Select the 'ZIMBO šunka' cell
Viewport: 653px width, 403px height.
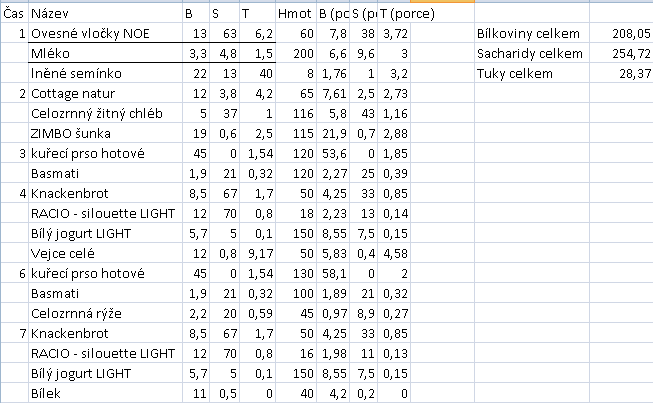pyautogui.click(x=105, y=133)
